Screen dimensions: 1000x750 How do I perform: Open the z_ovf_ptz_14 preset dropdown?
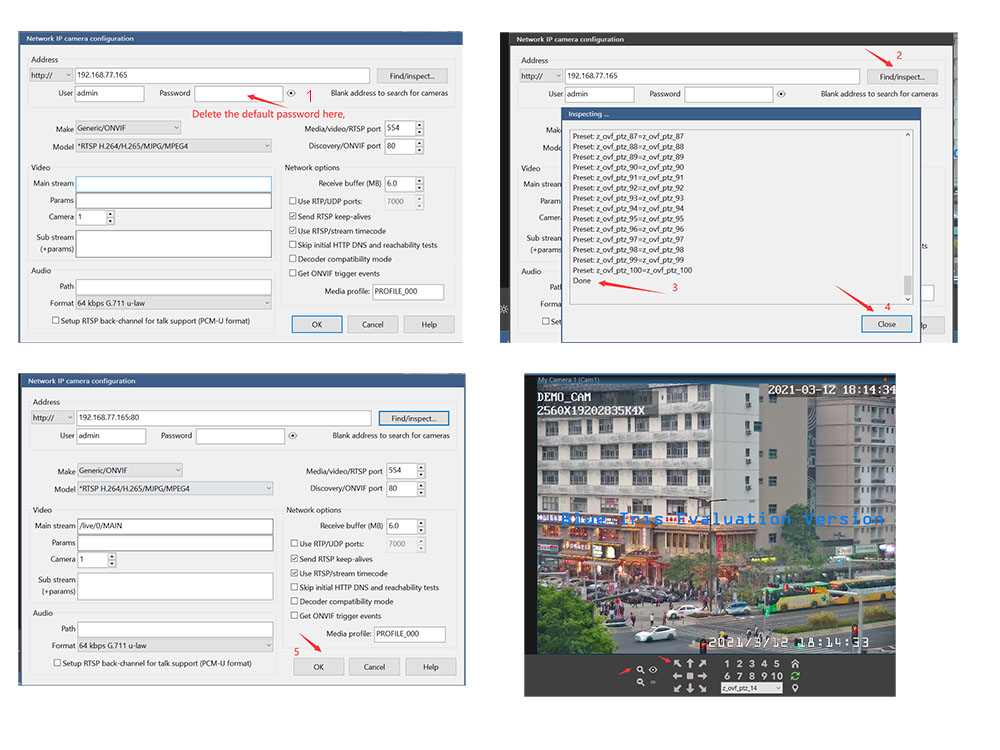[752, 688]
